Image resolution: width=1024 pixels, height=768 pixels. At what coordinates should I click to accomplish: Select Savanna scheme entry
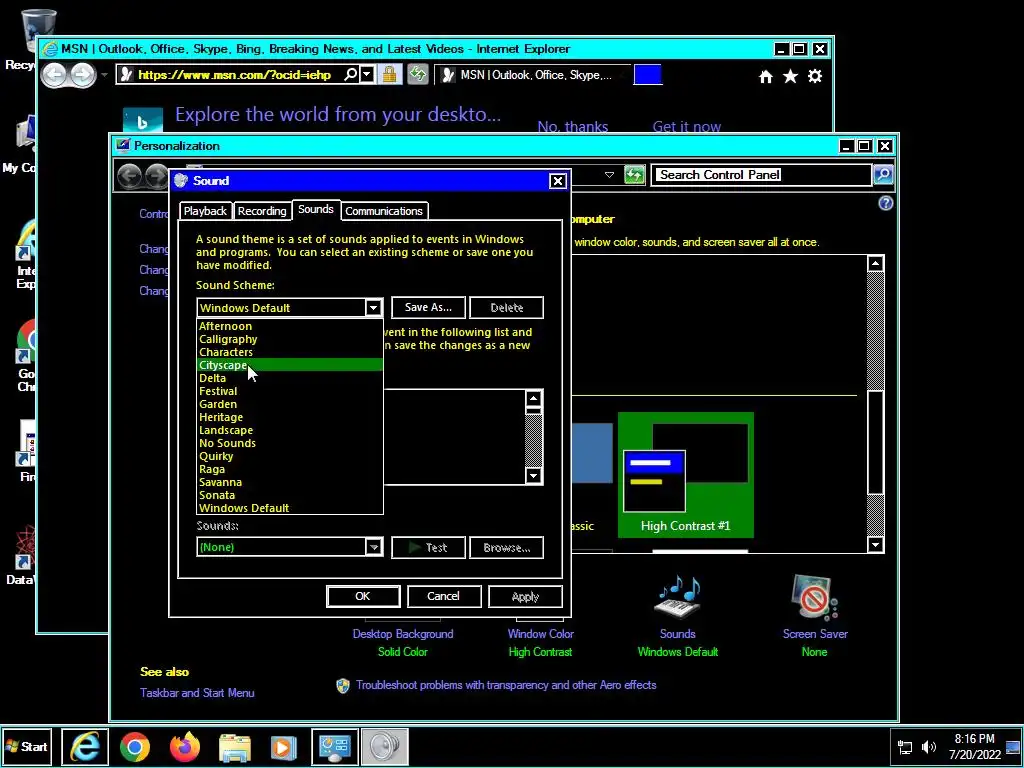click(290, 482)
